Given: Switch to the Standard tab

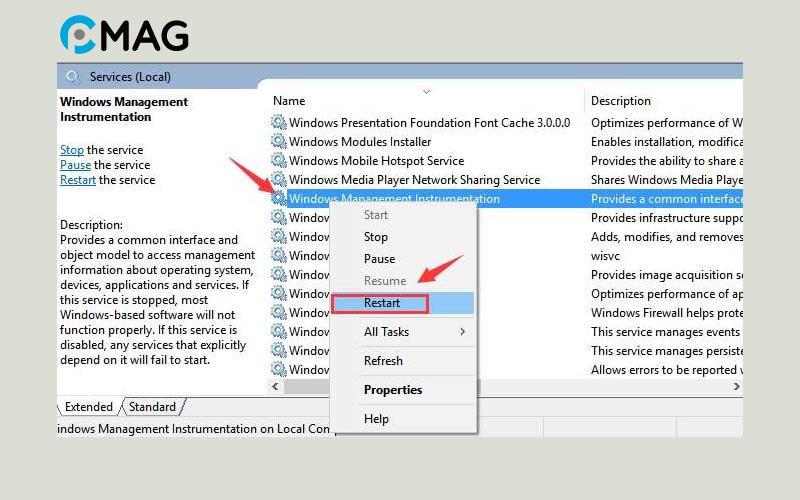Looking at the screenshot, I should click(152, 407).
